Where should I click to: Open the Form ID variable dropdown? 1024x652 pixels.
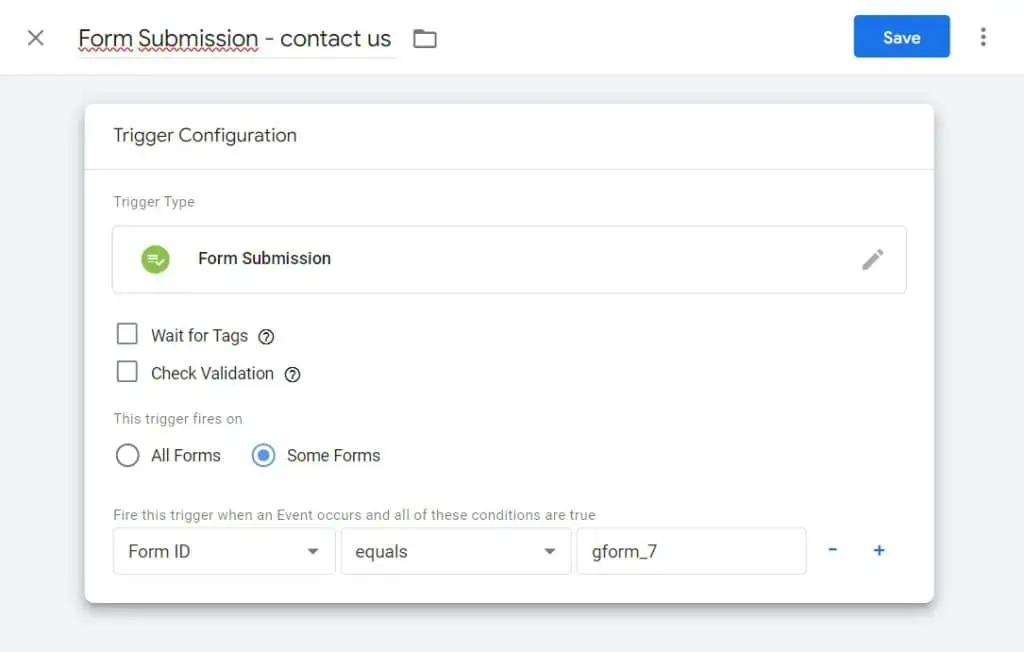pyautogui.click(x=222, y=551)
